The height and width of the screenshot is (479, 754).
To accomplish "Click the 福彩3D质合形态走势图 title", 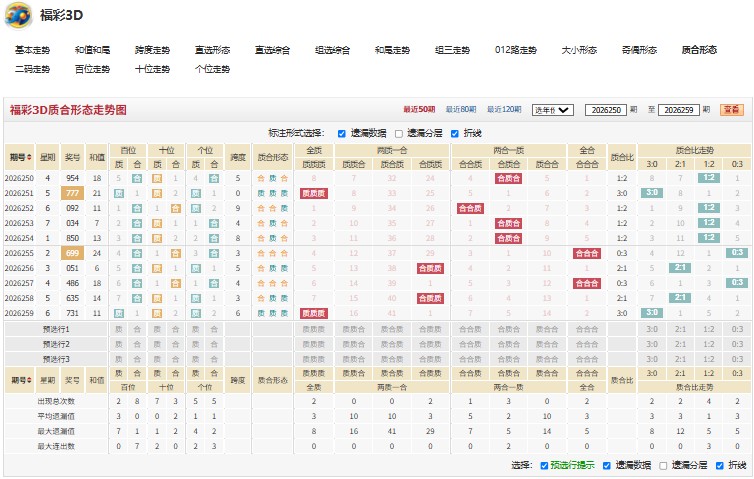I will point(68,110).
